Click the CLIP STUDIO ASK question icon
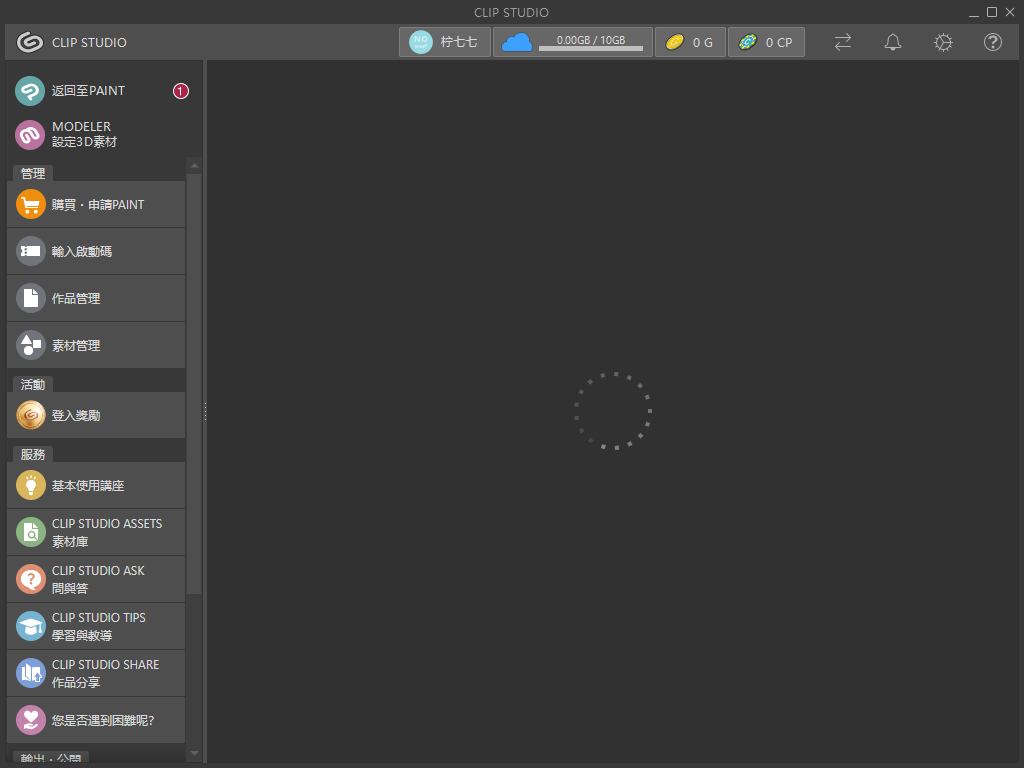The width and height of the screenshot is (1024, 768). pyautogui.click(x=31, y=579)
